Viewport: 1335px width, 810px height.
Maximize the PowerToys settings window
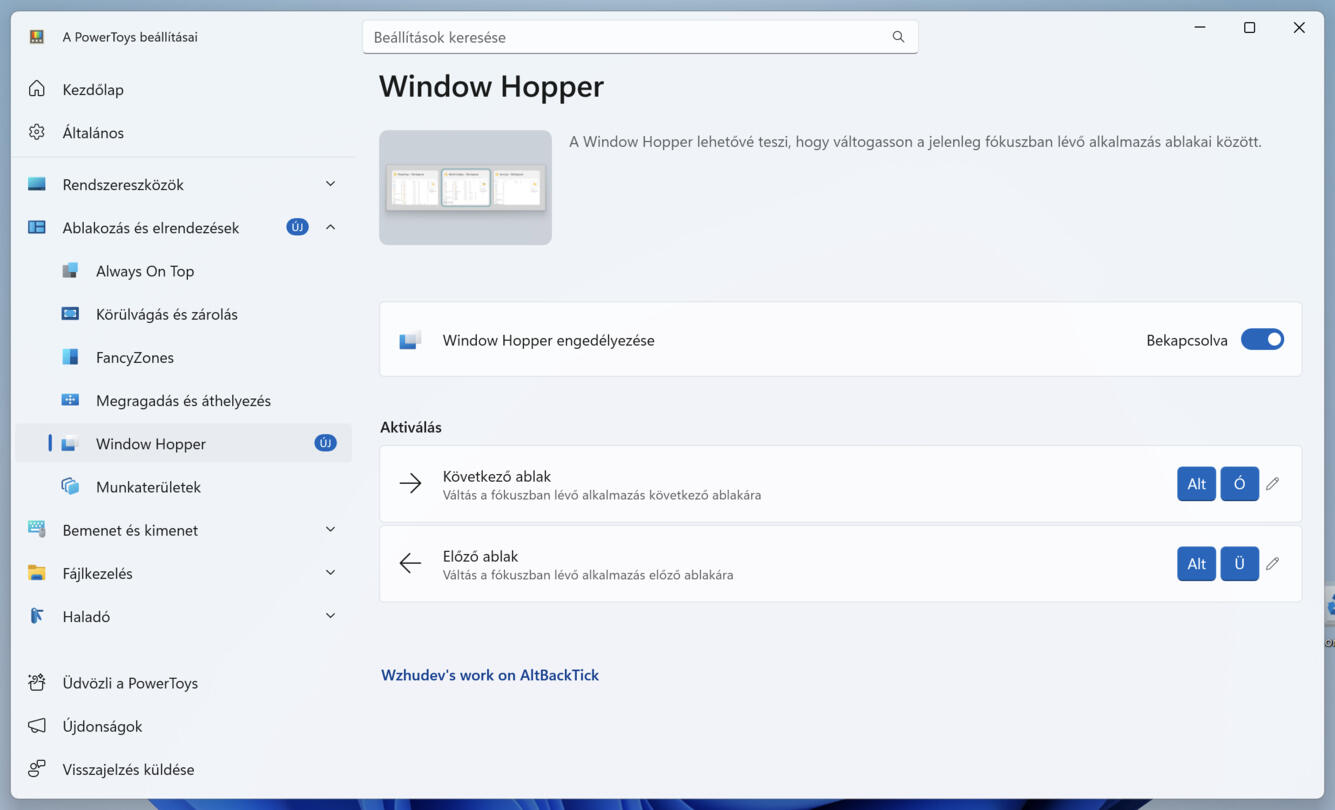(x=1249, y=28)
